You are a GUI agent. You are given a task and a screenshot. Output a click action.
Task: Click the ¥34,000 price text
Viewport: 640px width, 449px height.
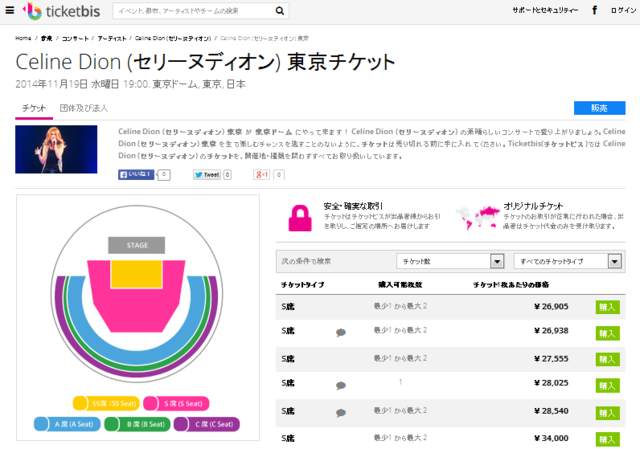551,438
